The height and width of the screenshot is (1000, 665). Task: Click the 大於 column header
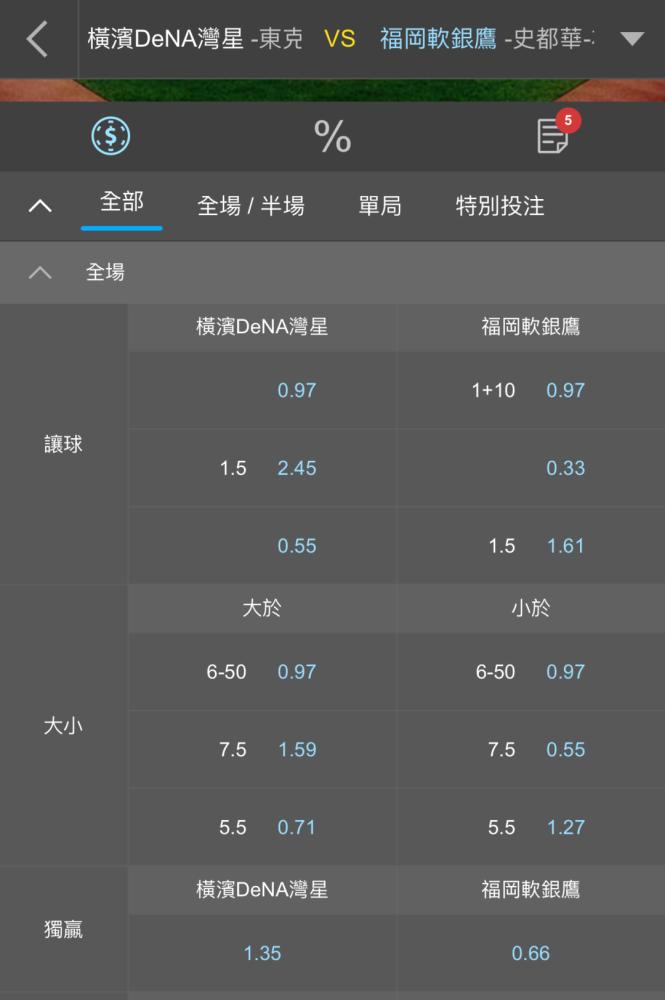click(x=262, y=608)
